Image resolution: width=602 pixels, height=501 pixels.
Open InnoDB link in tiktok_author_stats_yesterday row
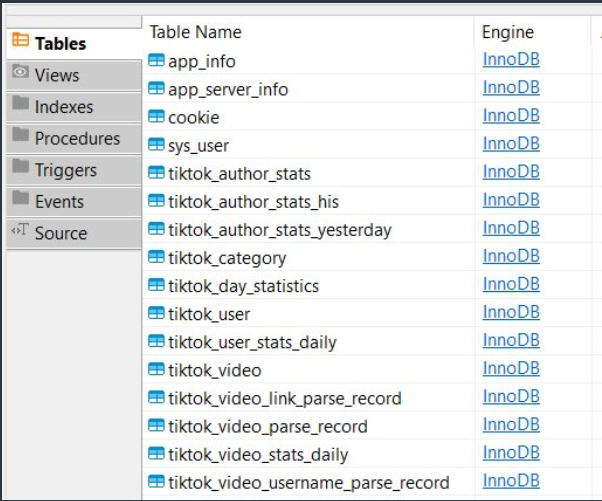click(x=511, y=228)
